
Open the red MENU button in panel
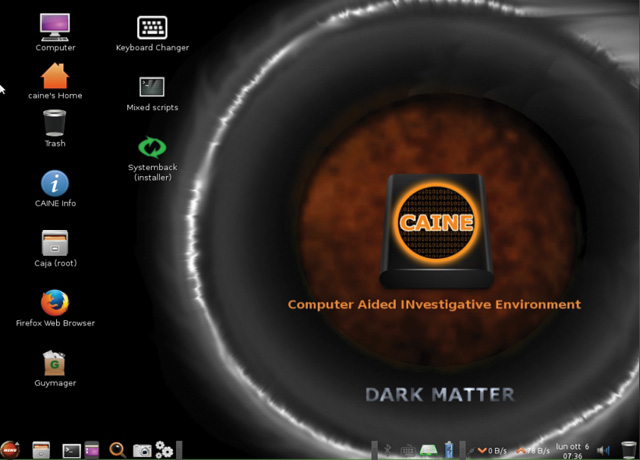[10, 450]
